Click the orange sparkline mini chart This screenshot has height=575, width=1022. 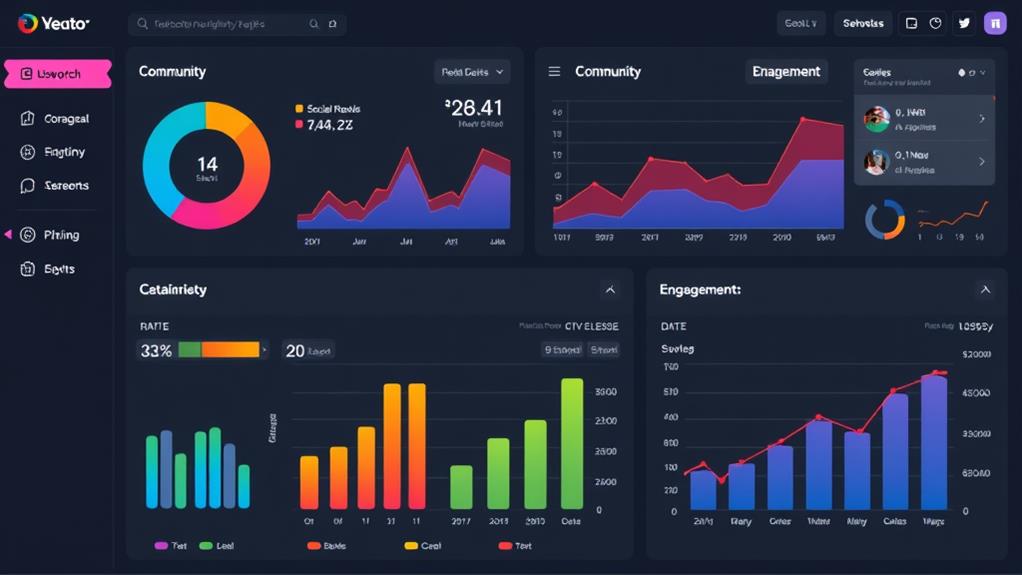pyautogui.click(x=952, y=216)
